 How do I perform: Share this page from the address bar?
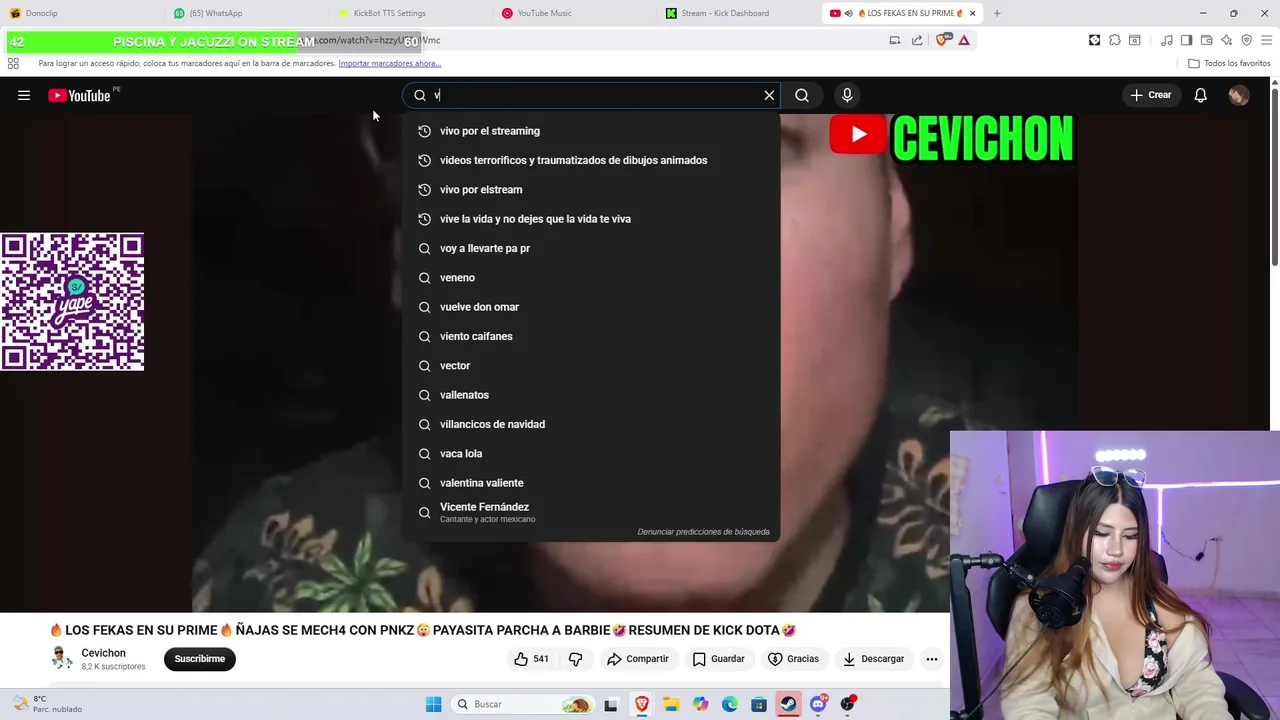pyautogui.click(x=917, y=40)
